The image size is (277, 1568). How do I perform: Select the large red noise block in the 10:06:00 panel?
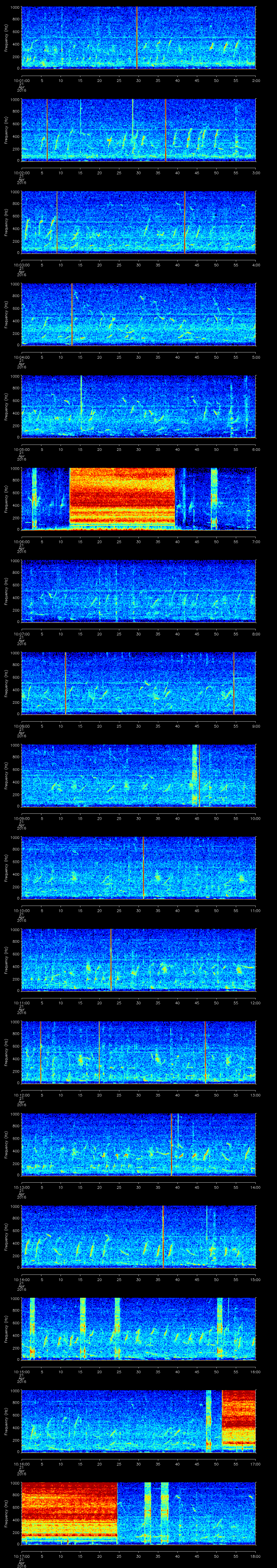tap(122, 498)
